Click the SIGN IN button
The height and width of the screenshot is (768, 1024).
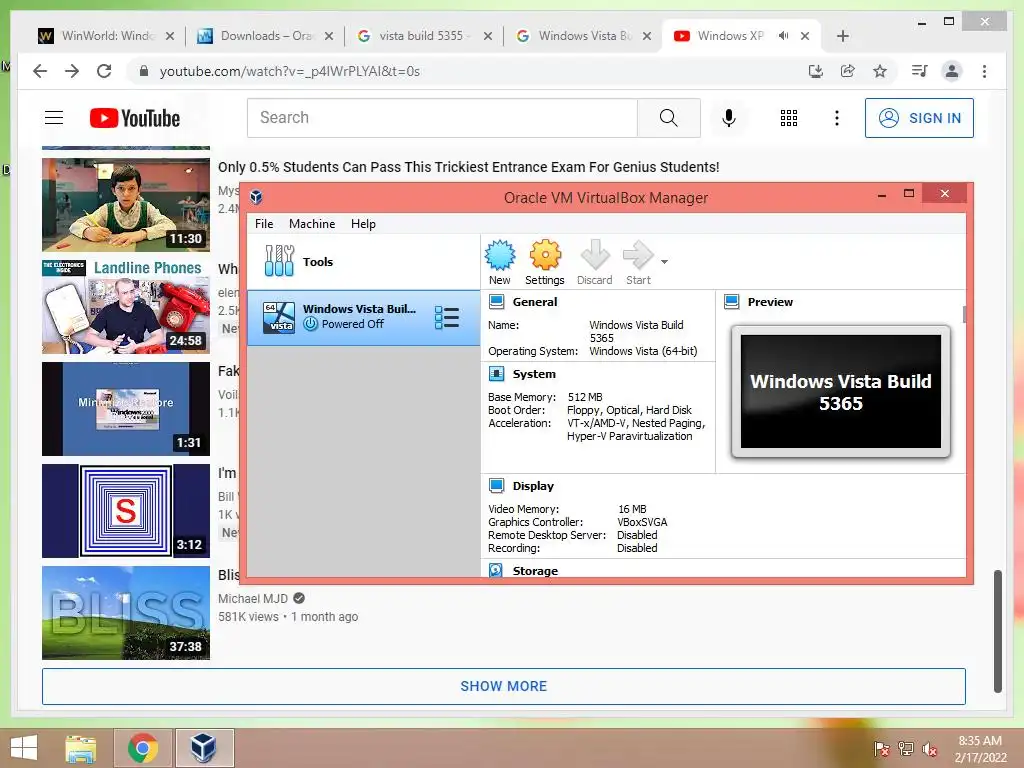click(x=919, y=118)
